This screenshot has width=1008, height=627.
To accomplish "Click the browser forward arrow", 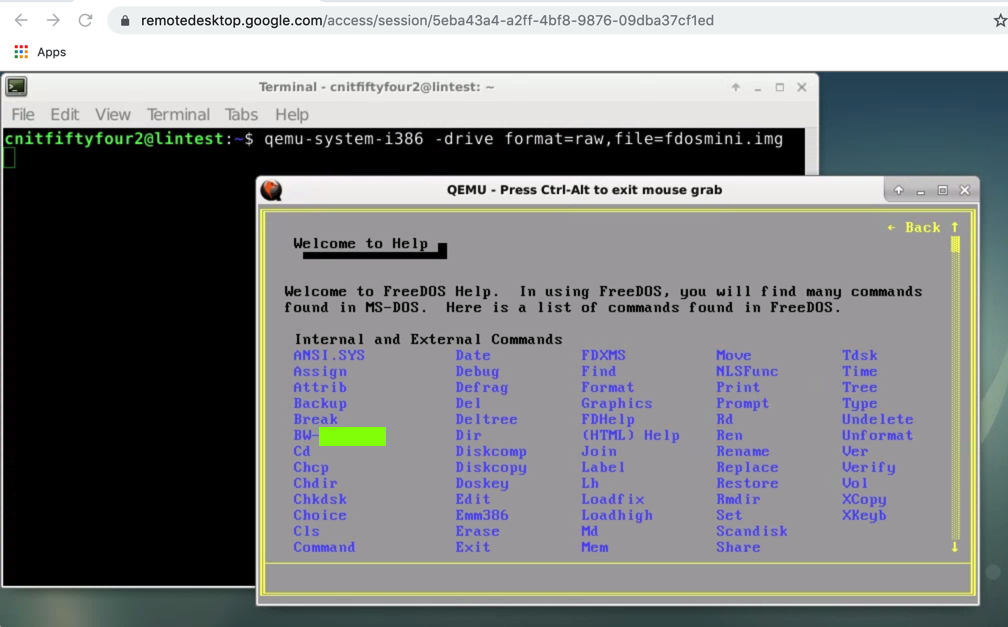I will [53, 20].
